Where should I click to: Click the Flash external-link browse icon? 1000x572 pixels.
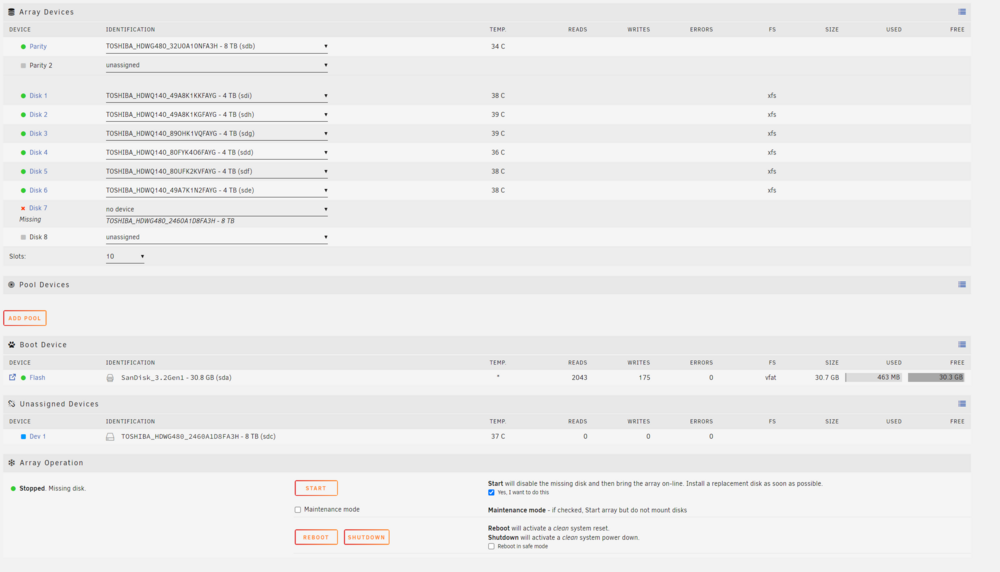pos(12,378)
